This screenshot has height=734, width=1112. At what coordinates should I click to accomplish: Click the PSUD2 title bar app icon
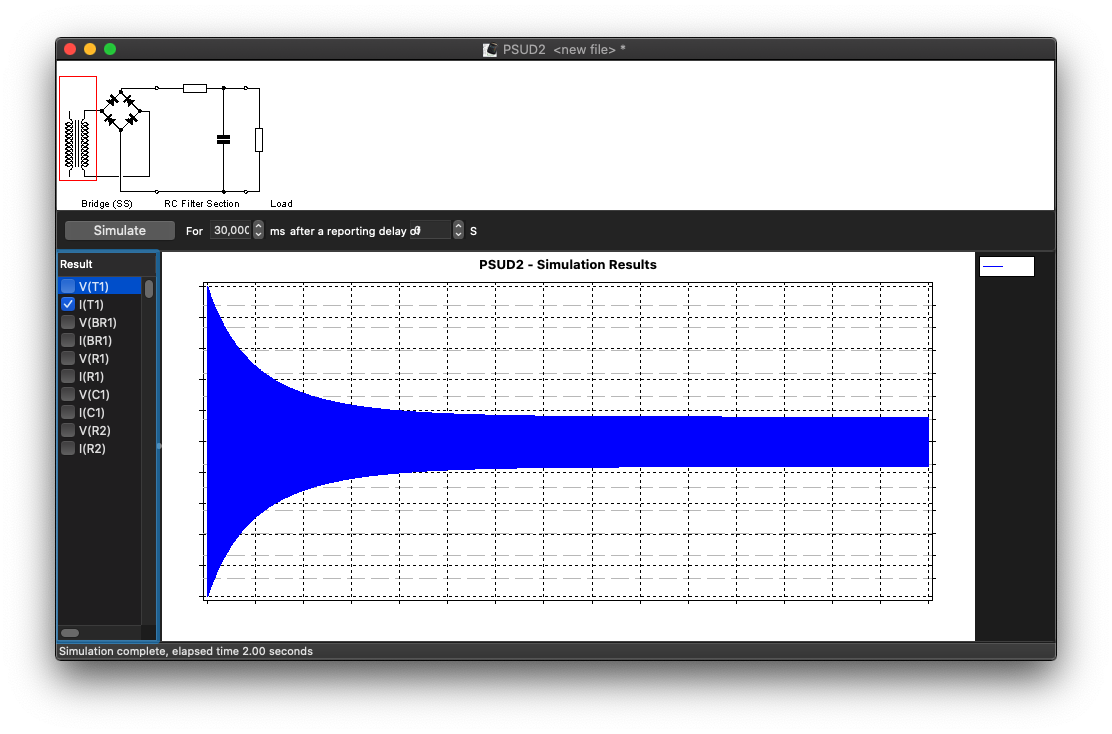490,50
